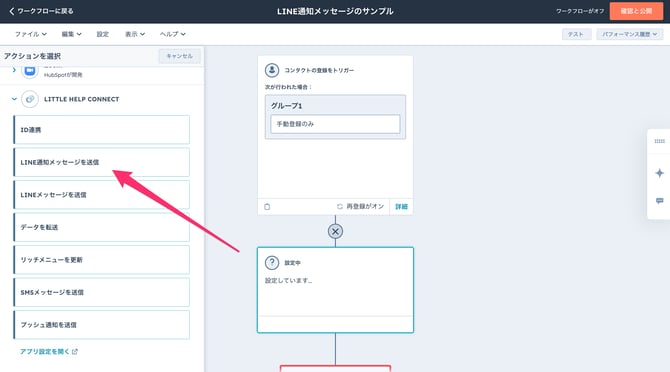Toggle the re-enrollment on refresh indicator

(x=360, y=206)
